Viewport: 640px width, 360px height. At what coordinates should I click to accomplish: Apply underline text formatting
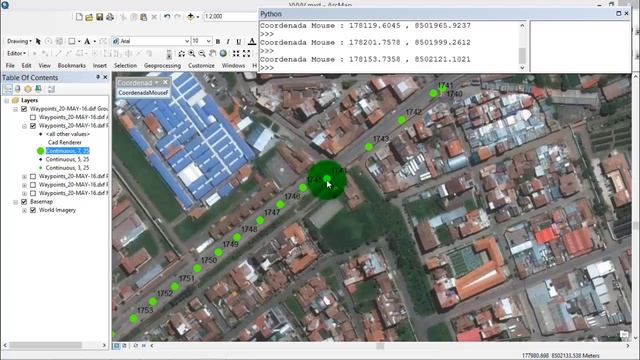239,41
